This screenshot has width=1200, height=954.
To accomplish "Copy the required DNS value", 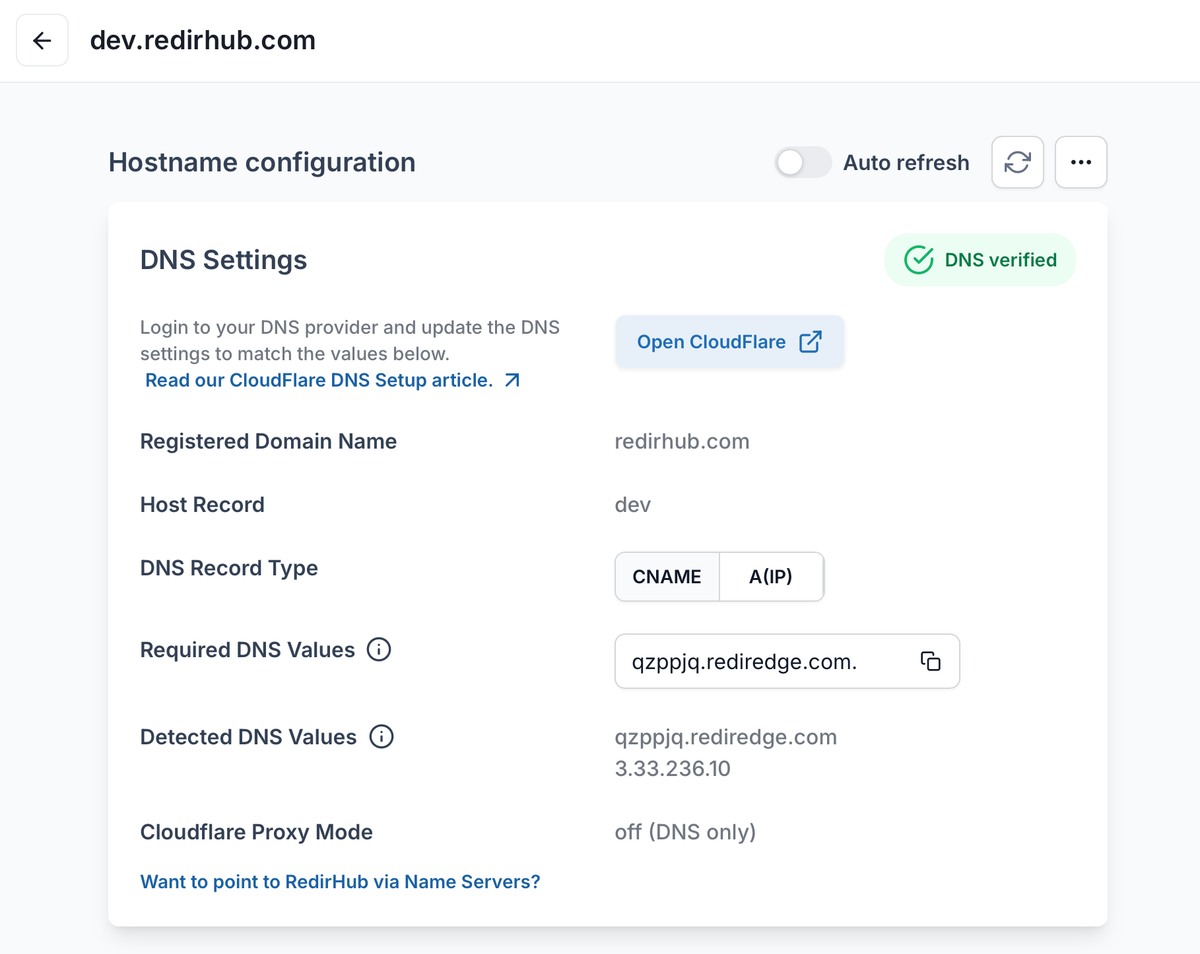I will 930,661.
